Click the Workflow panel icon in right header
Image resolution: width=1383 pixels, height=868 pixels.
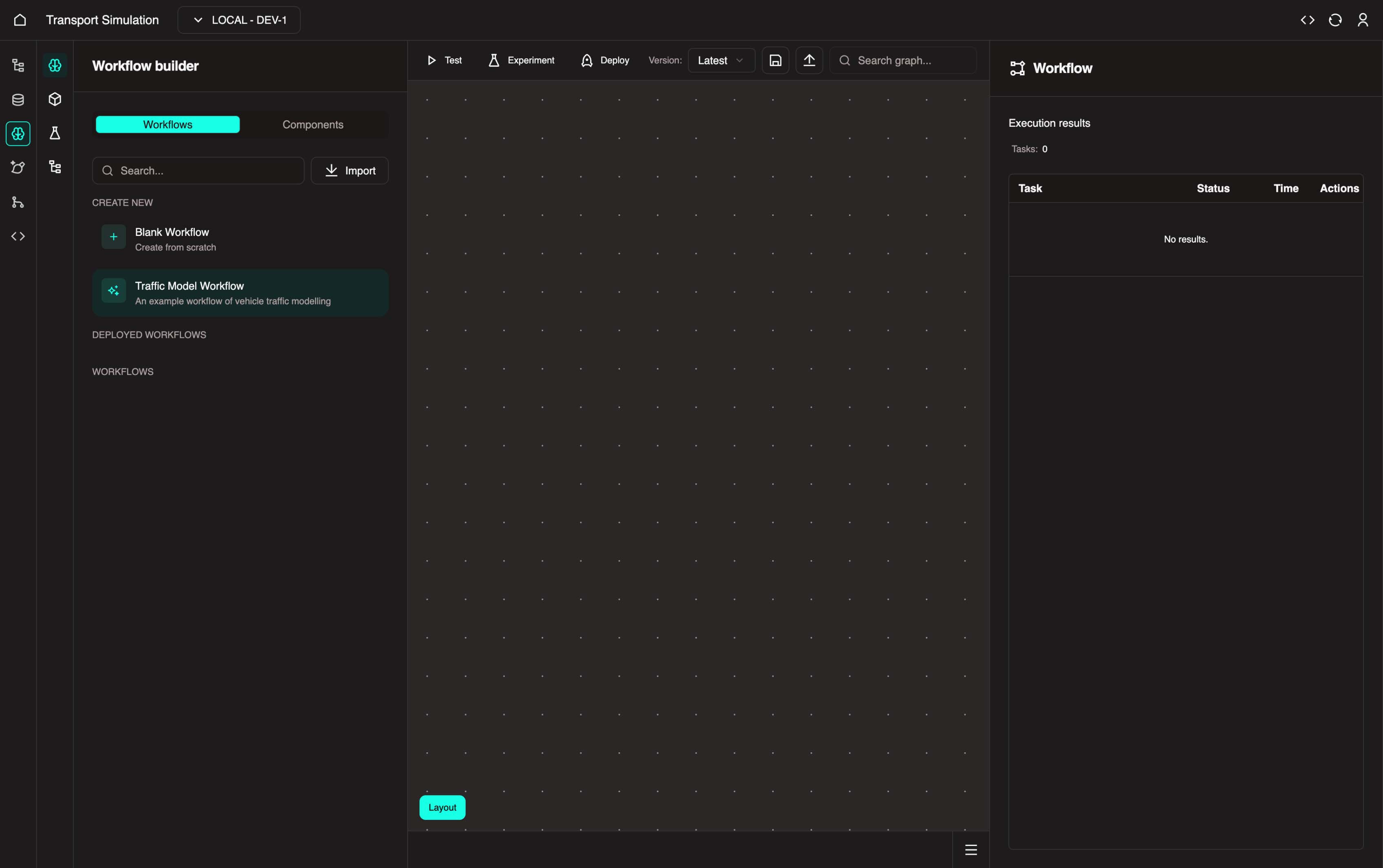point(1017,68)
